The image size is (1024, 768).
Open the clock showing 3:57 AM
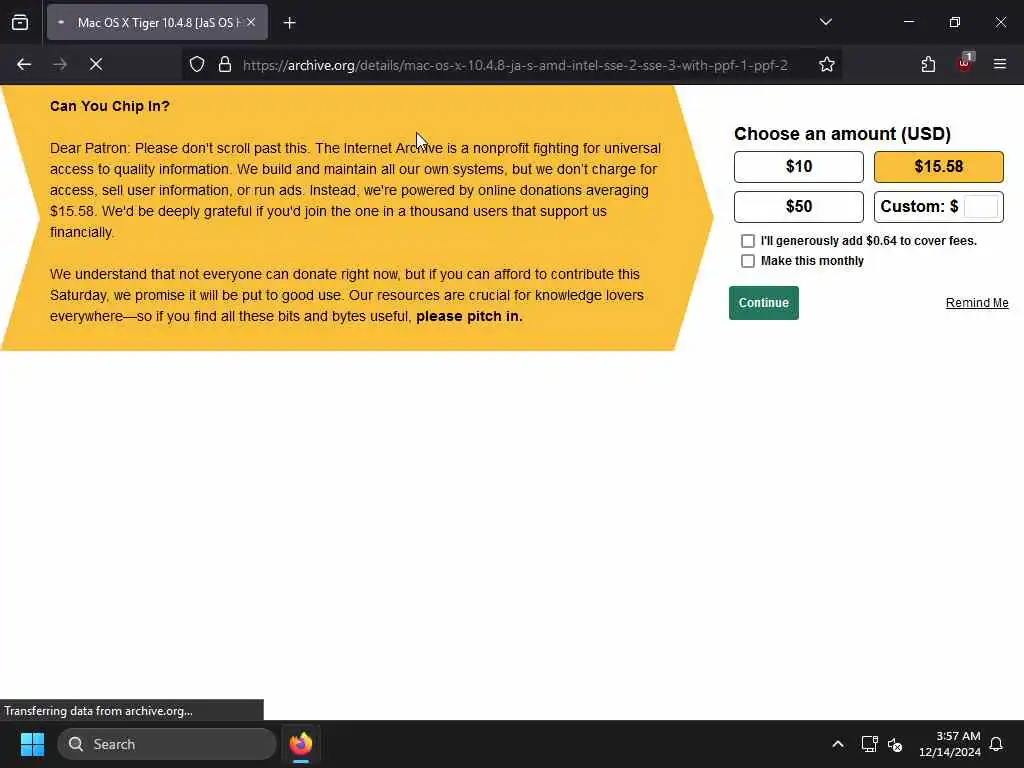(950, 744)
